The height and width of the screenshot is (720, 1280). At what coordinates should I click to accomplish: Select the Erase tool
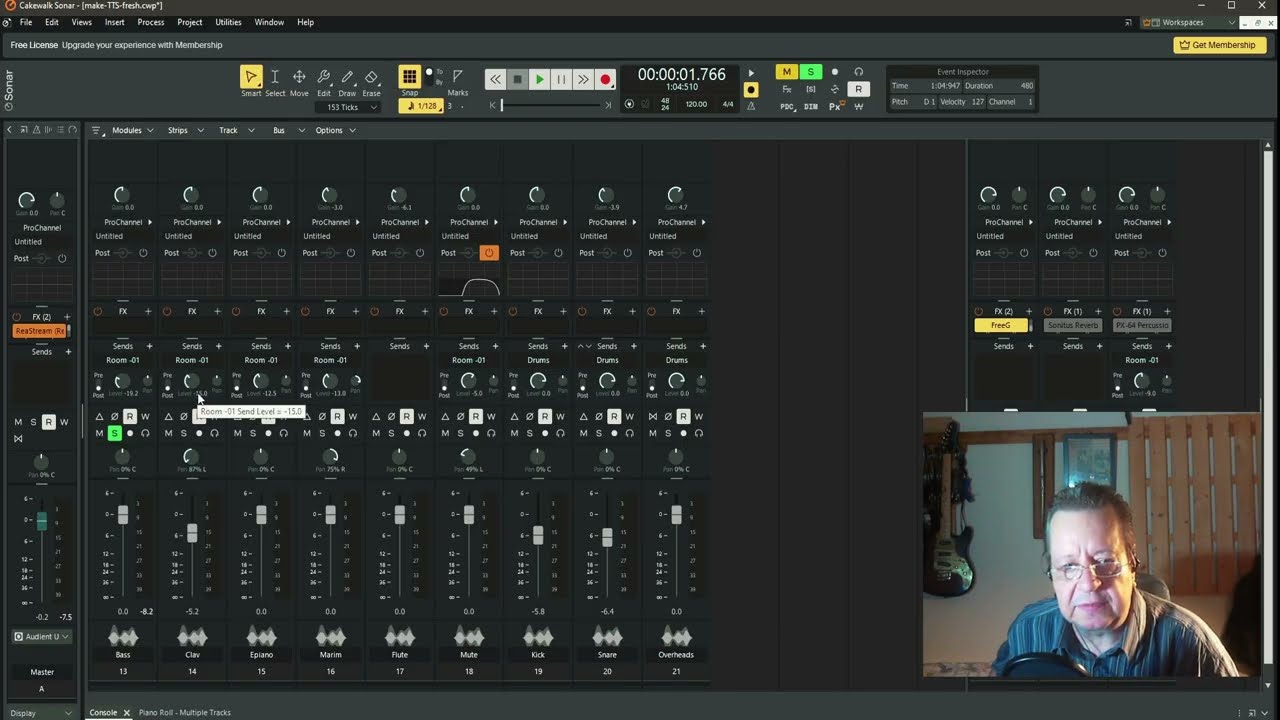[371, 77]
